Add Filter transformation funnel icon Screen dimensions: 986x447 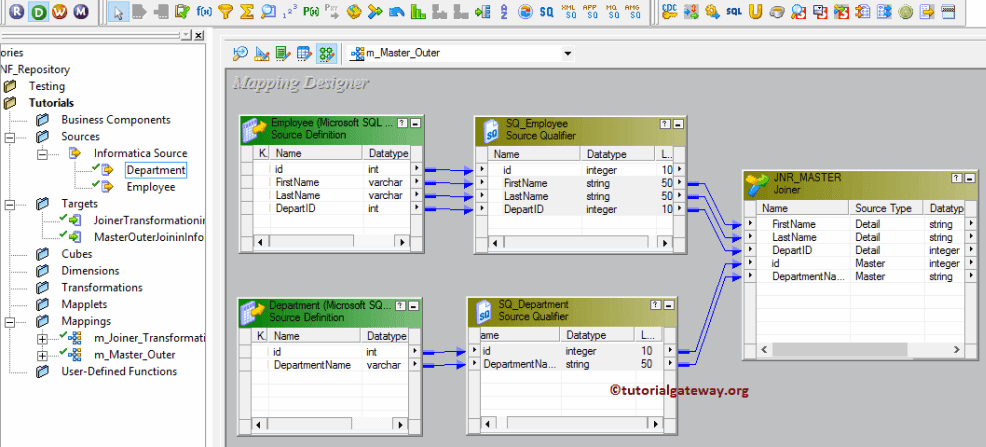[226, 11]
